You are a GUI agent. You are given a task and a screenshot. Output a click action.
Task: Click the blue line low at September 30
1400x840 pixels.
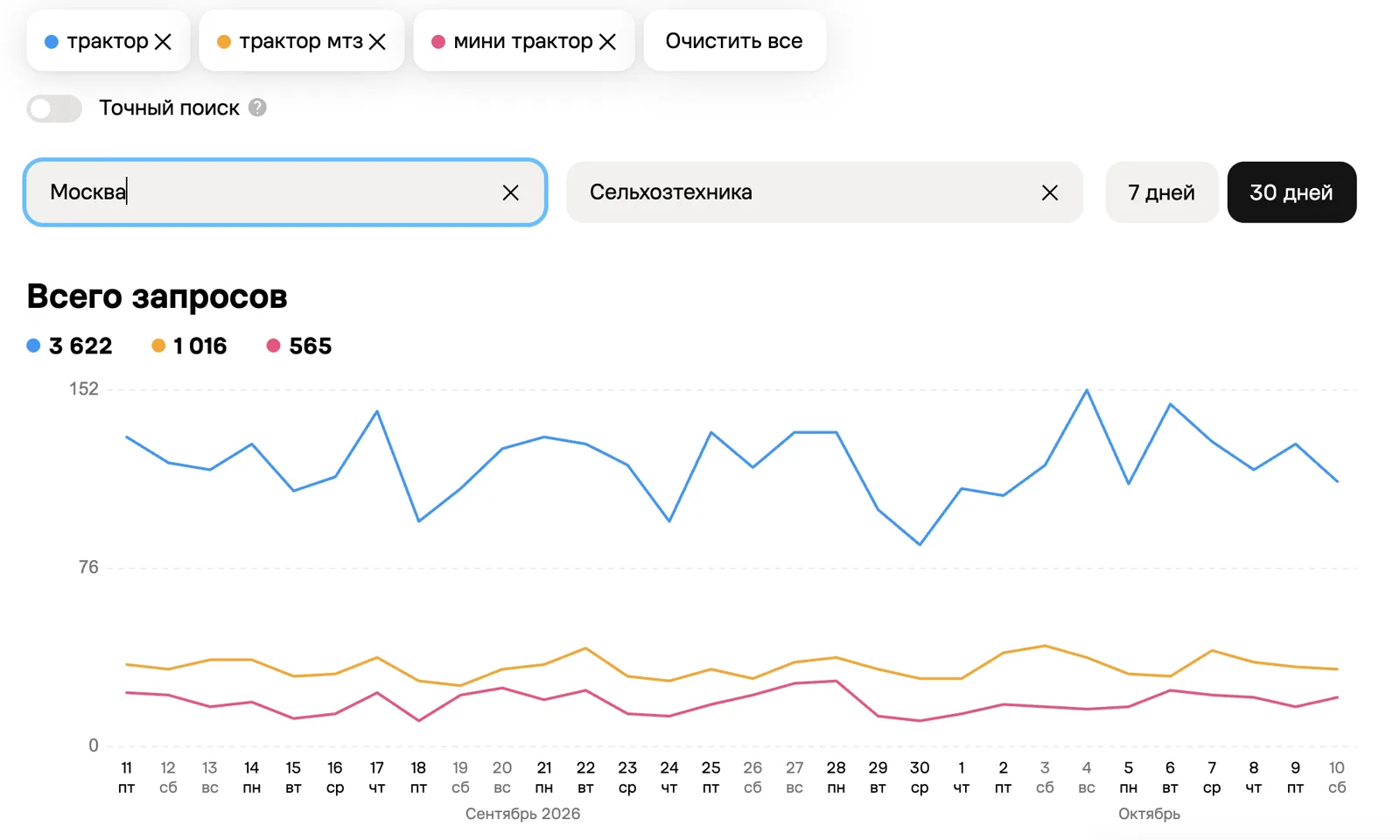tap(920, 544)
